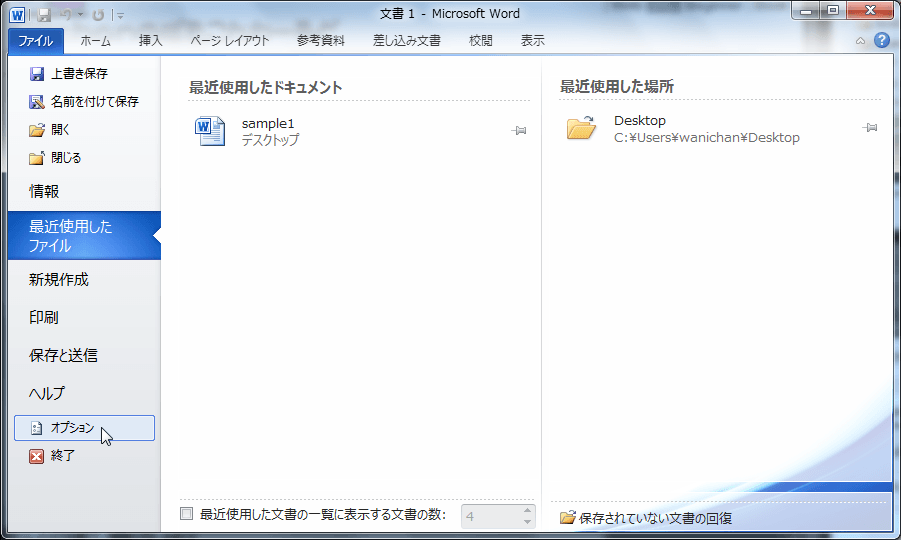The image size is (901, 540).
Task: Choose 名前を付けて保存 in Backstage menu
Action: [x=84, y=102]
